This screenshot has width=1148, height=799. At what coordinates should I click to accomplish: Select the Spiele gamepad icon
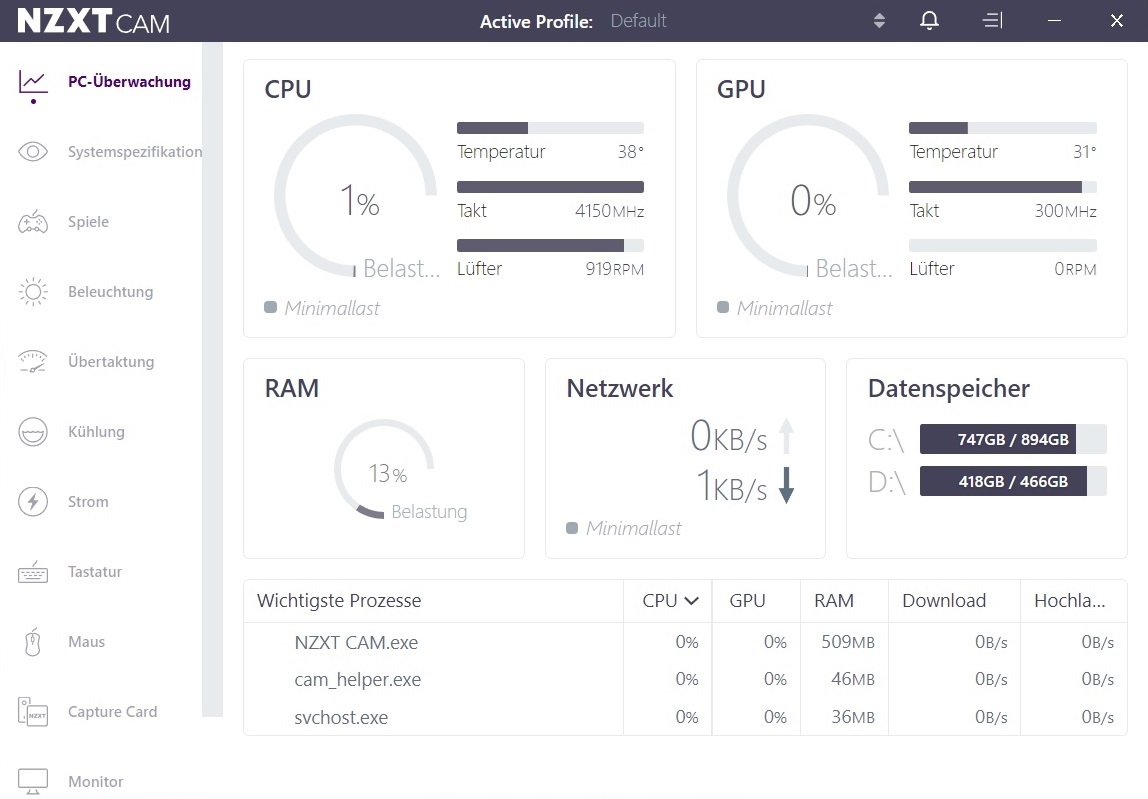33,222
